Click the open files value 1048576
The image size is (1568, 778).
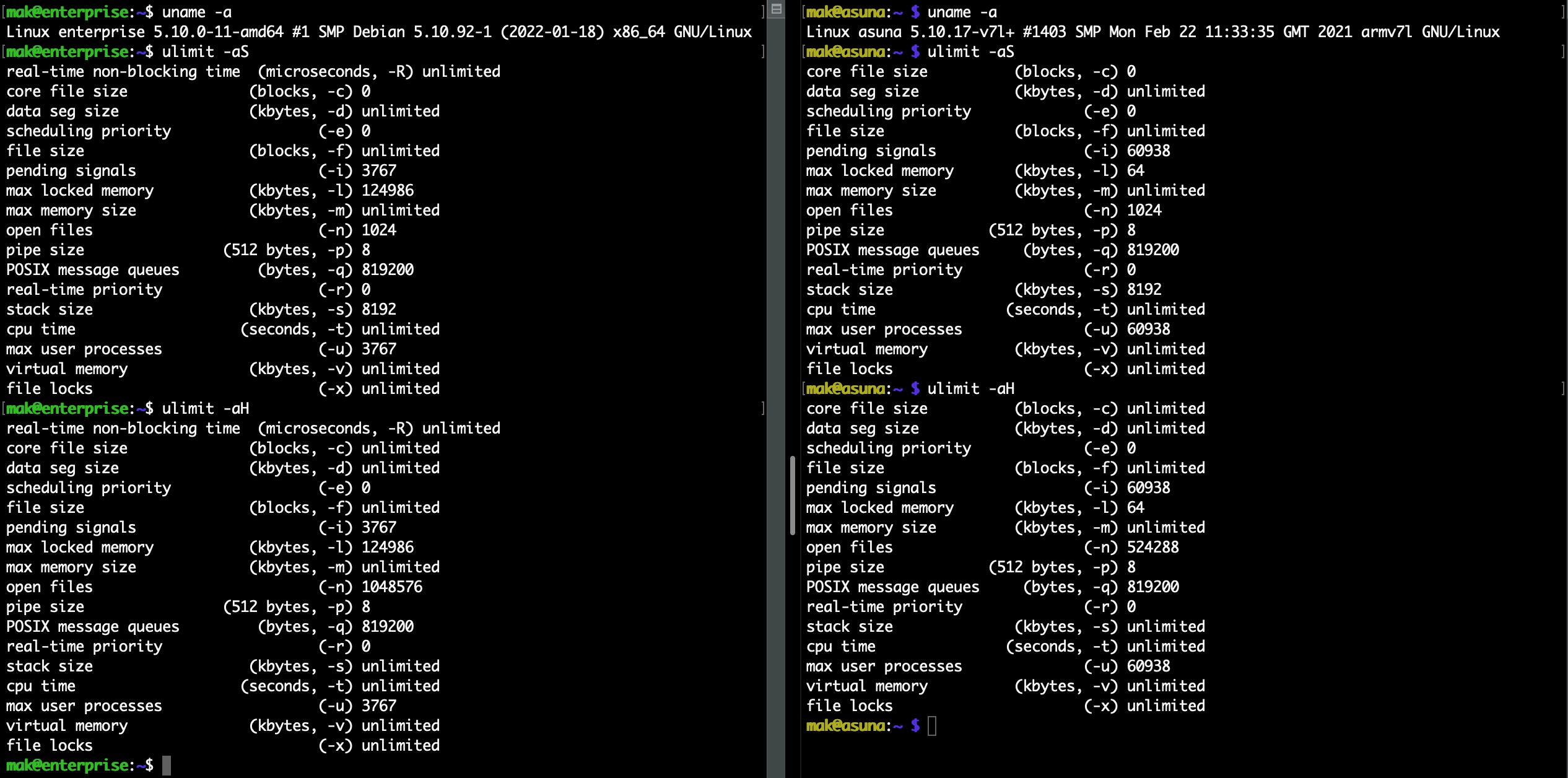pos(391,587)
